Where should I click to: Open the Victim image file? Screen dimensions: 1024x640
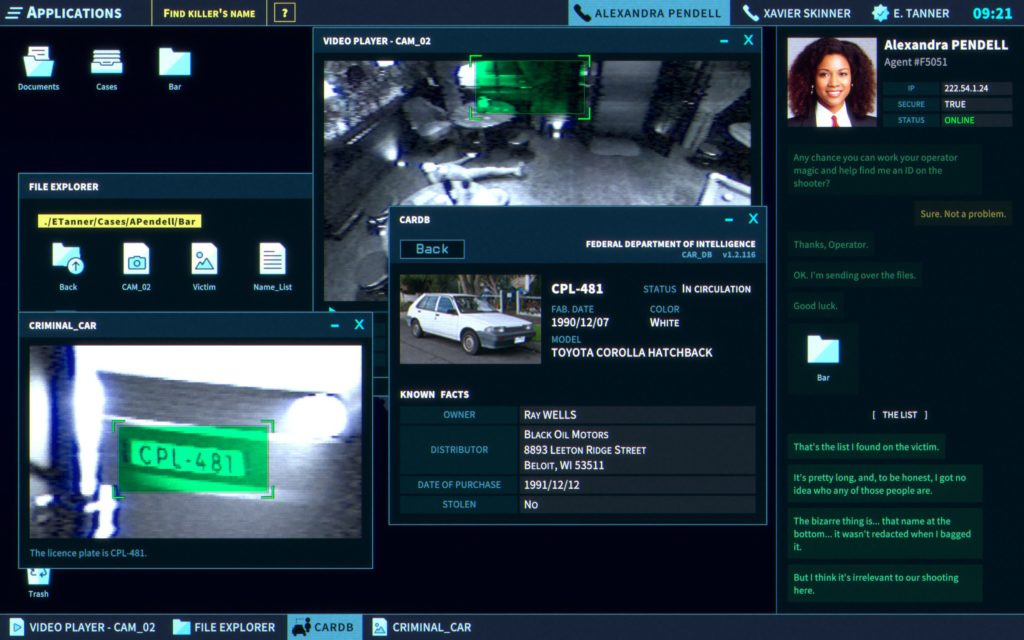click(x=204, y=262)
